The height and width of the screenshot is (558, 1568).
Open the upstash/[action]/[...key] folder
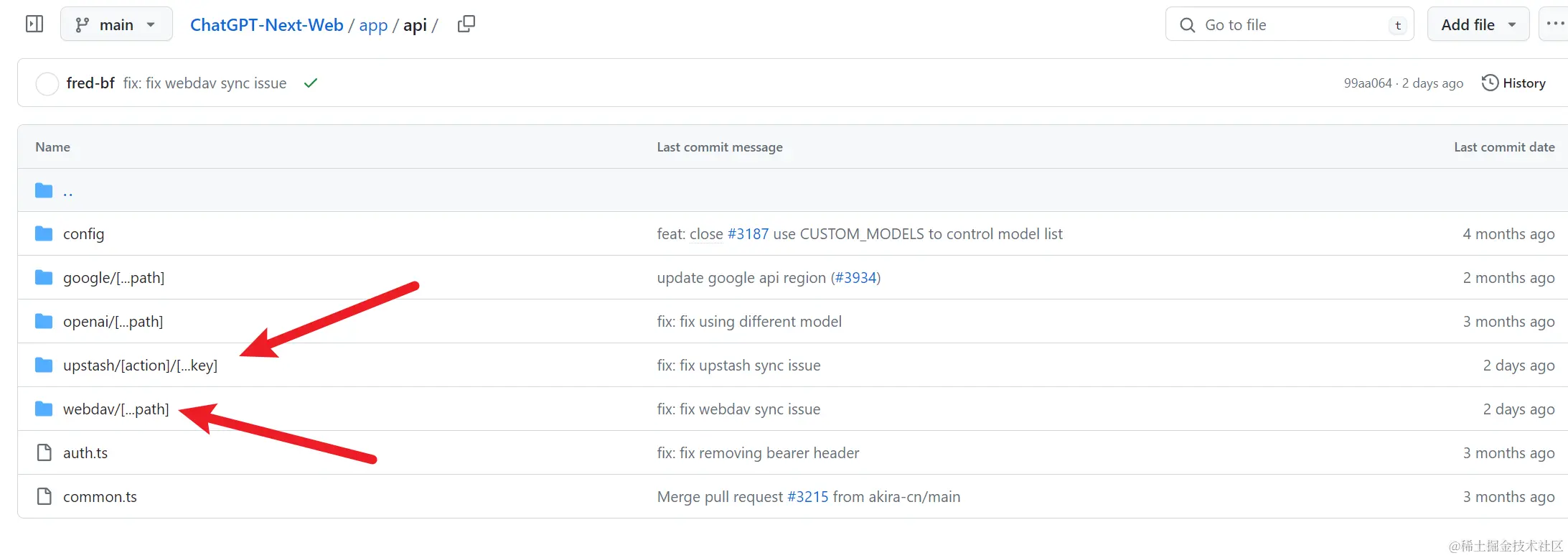(140, 365)
